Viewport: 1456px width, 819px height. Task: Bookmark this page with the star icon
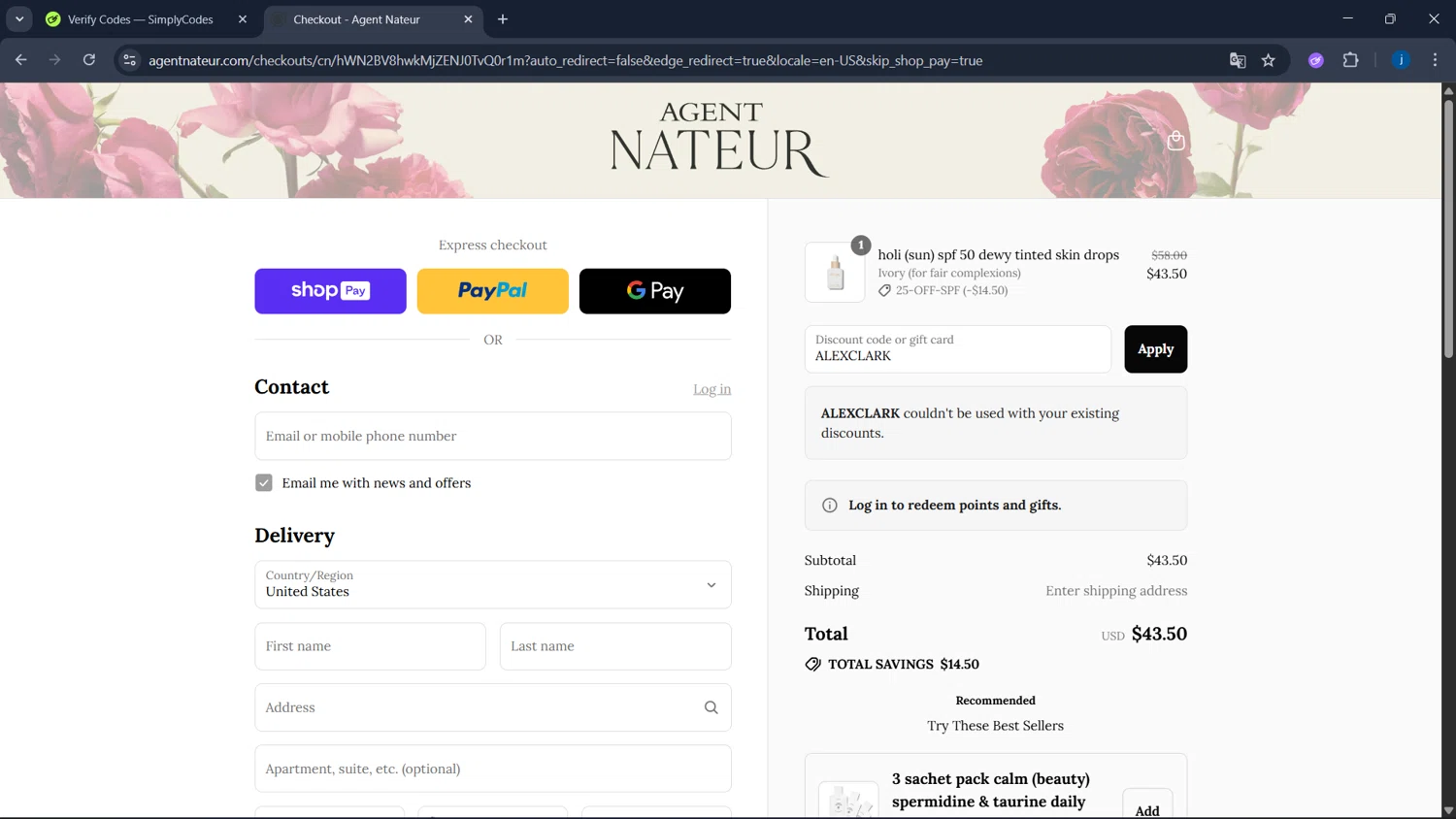[1269, 60]
